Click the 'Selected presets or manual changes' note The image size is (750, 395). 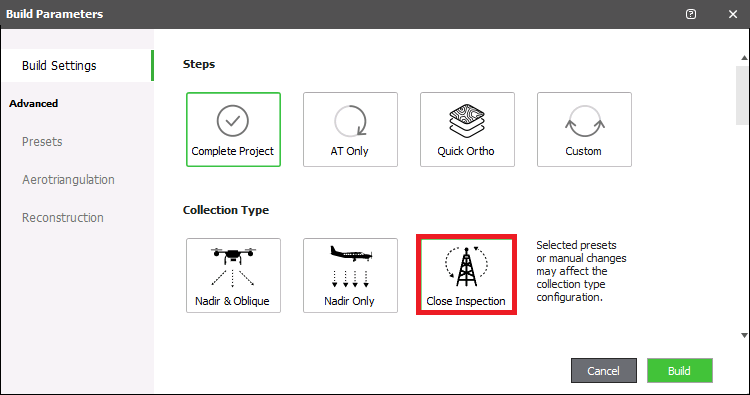[581, 271]
